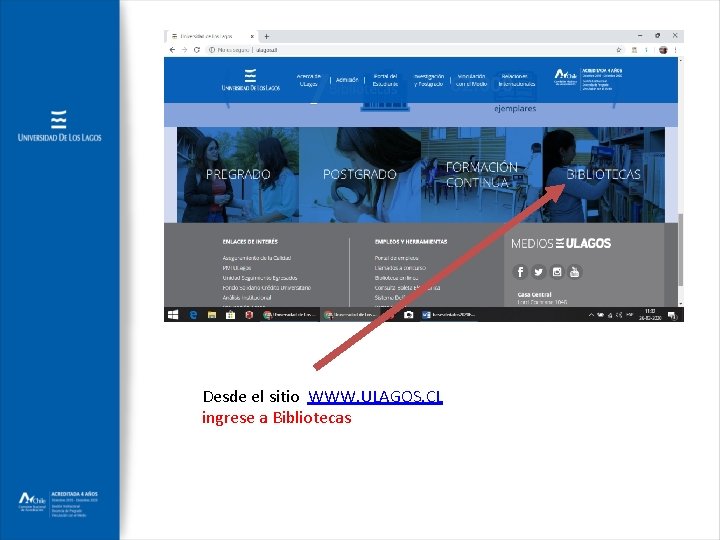Launch Edge from the taskbar
The image size is (720, 540).
(x=193, y=315)
